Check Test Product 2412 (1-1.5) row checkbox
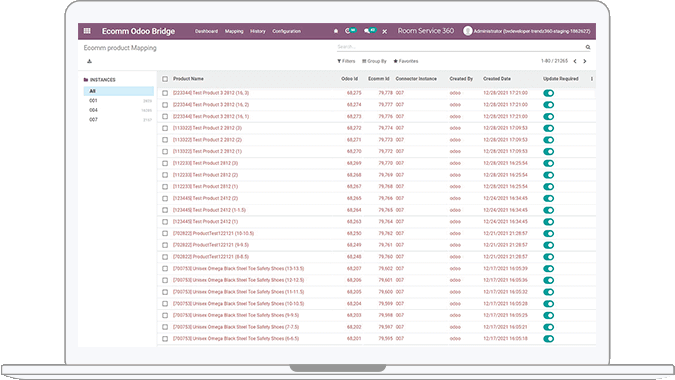The image size is (675, 380). pos(165,210)
